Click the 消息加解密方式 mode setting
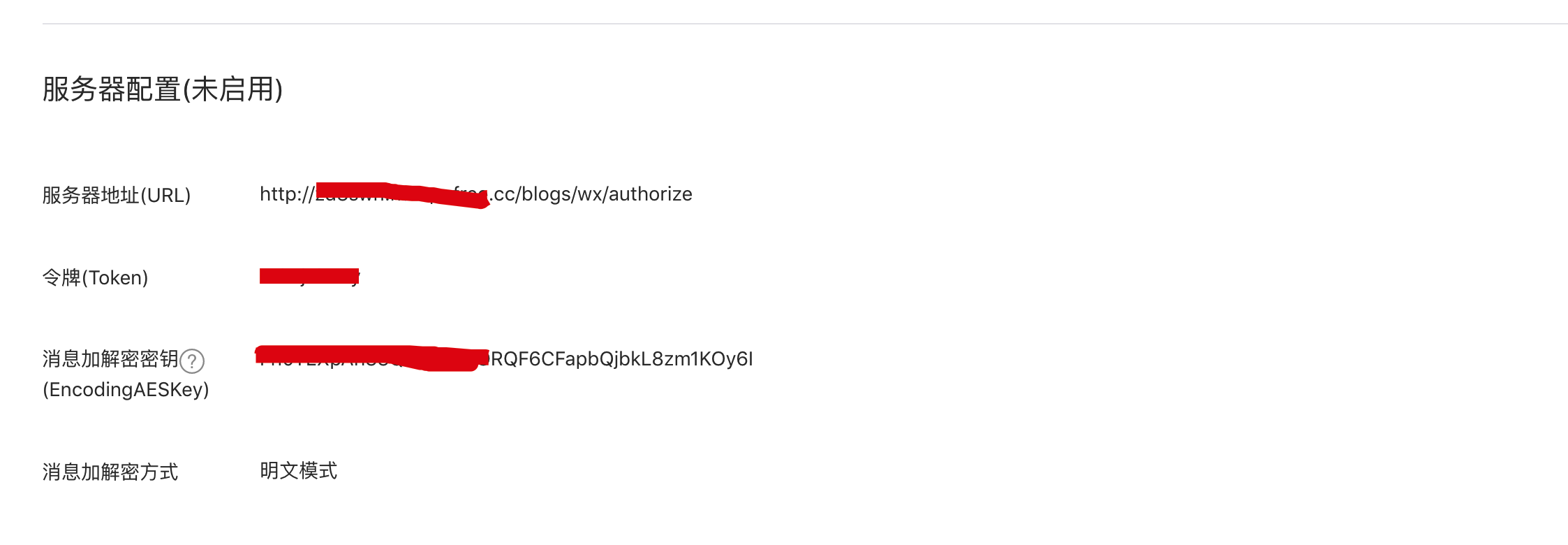This screenshot has width=1568, height=545. point(110,472)
